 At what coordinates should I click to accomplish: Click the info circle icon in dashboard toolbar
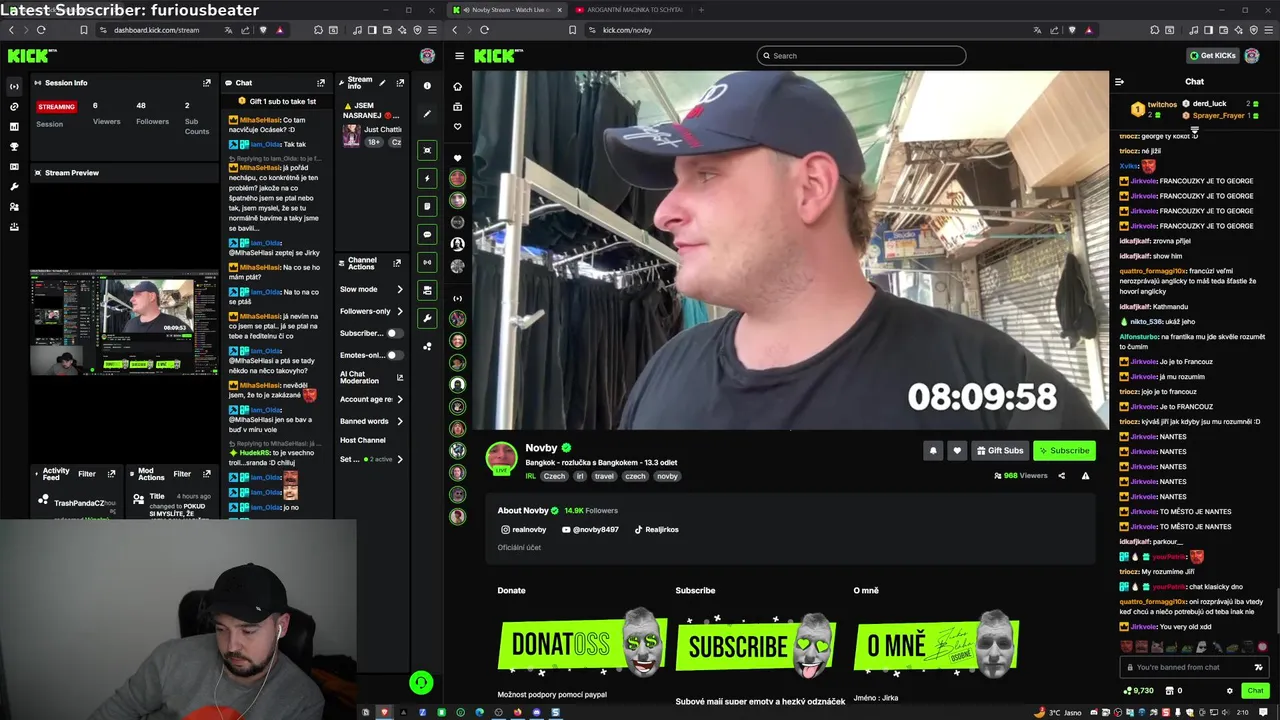[427, 86]
